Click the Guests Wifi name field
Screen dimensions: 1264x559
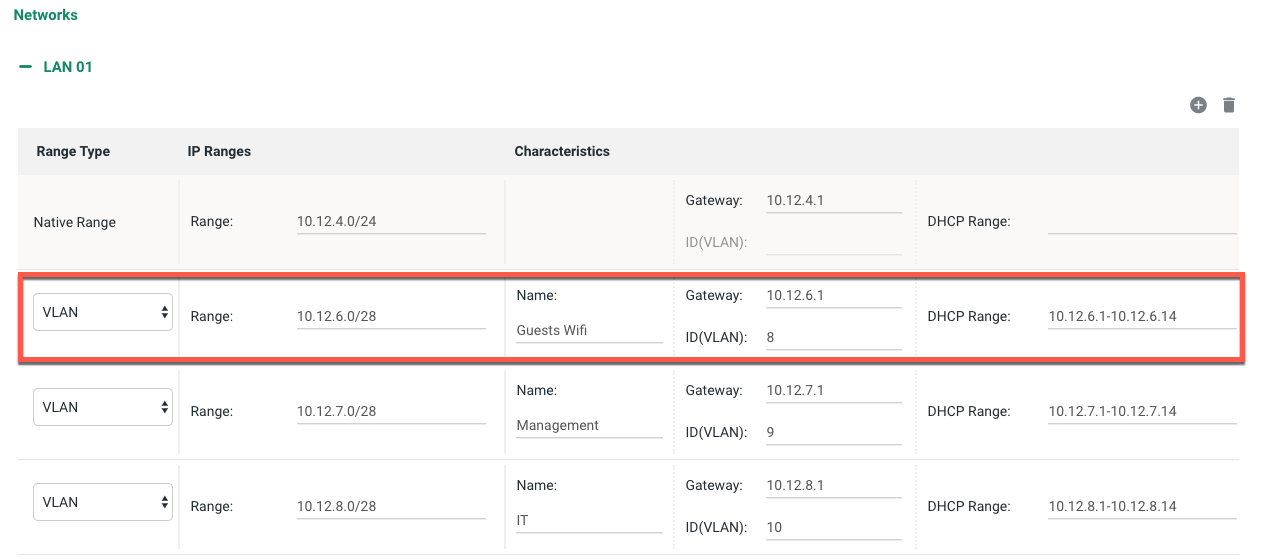(588, 330)
